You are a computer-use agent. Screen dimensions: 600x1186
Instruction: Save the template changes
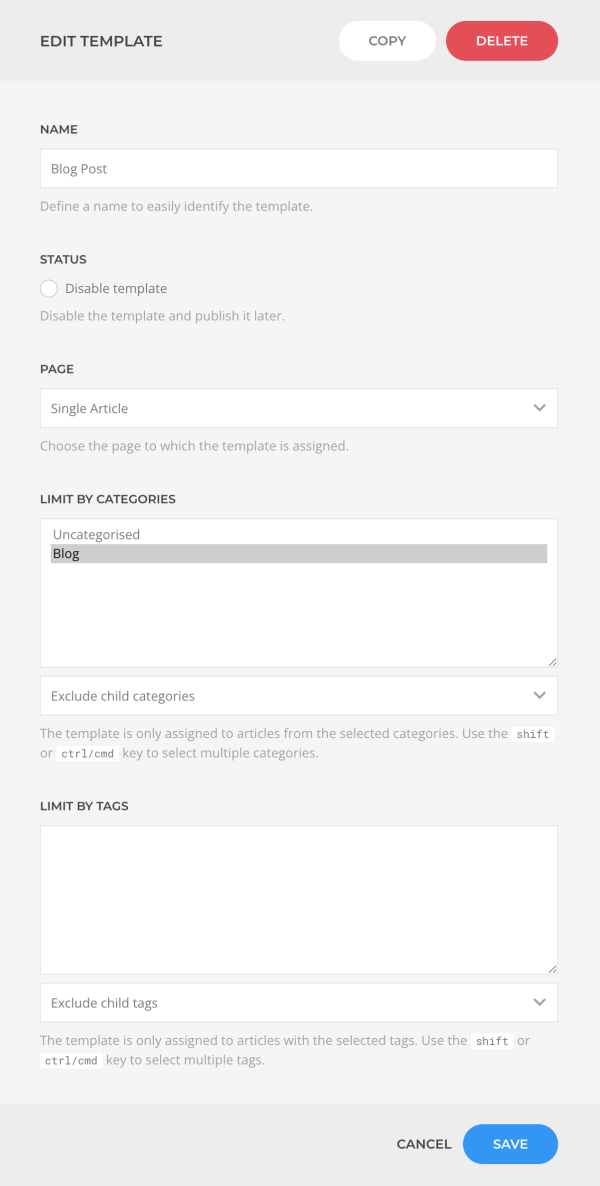[x=510, y=1144]
